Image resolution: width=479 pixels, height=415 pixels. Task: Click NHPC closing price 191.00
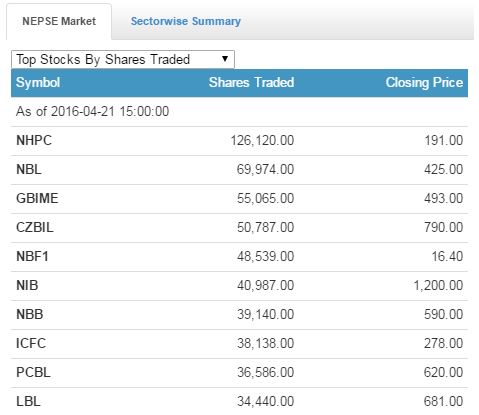coord(444,140)
